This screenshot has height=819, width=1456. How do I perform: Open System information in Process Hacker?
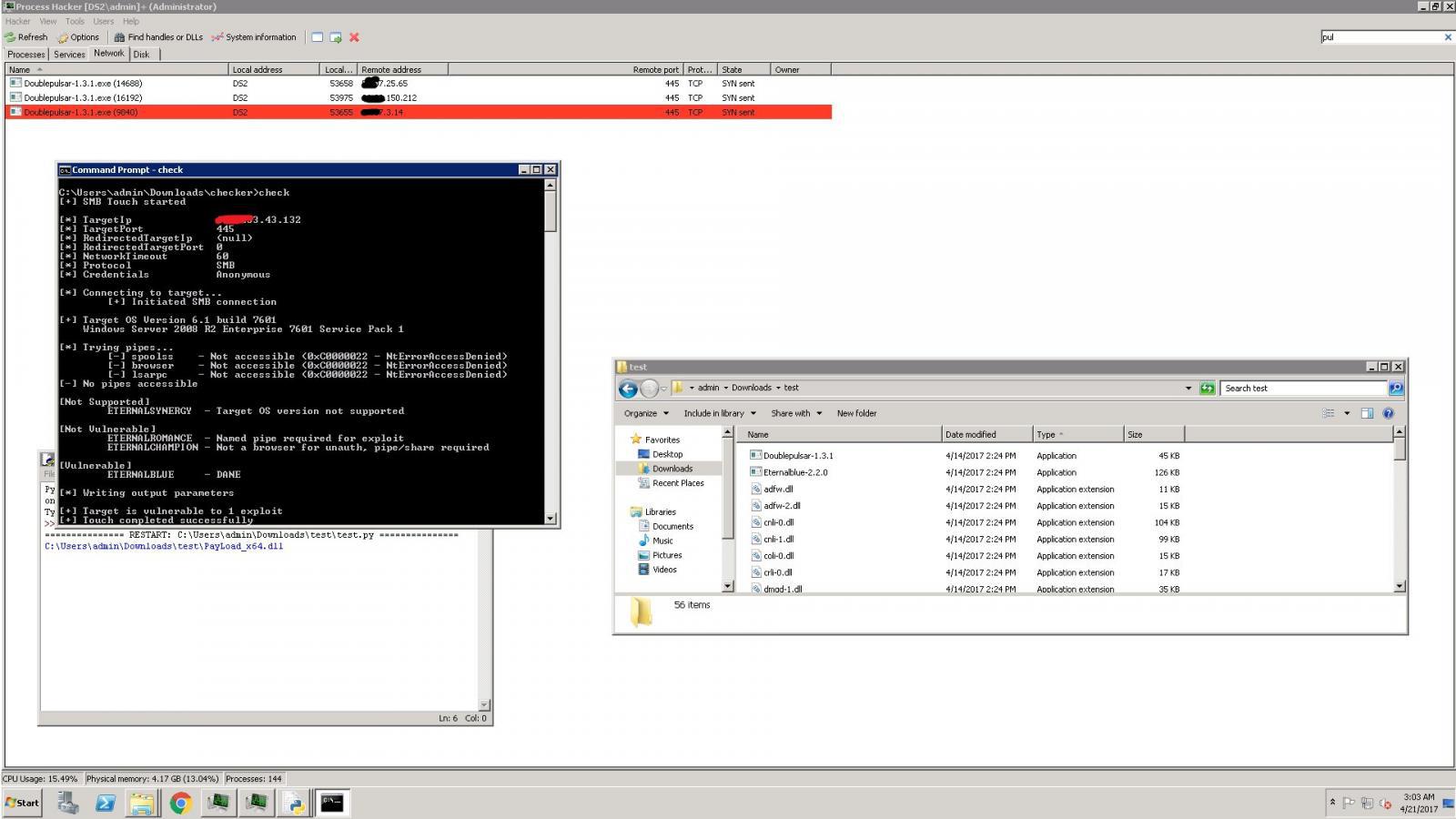point(254,37)
